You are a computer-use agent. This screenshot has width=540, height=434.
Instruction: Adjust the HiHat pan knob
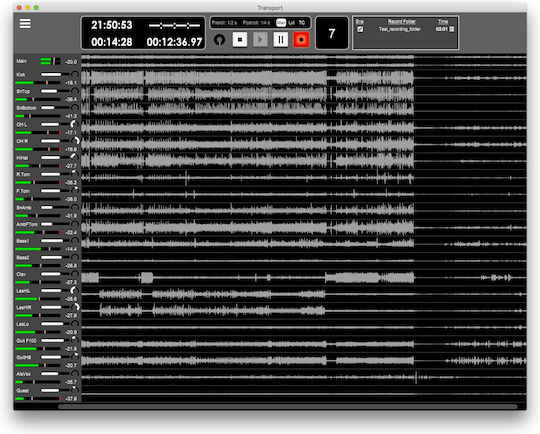pos(74,157)
